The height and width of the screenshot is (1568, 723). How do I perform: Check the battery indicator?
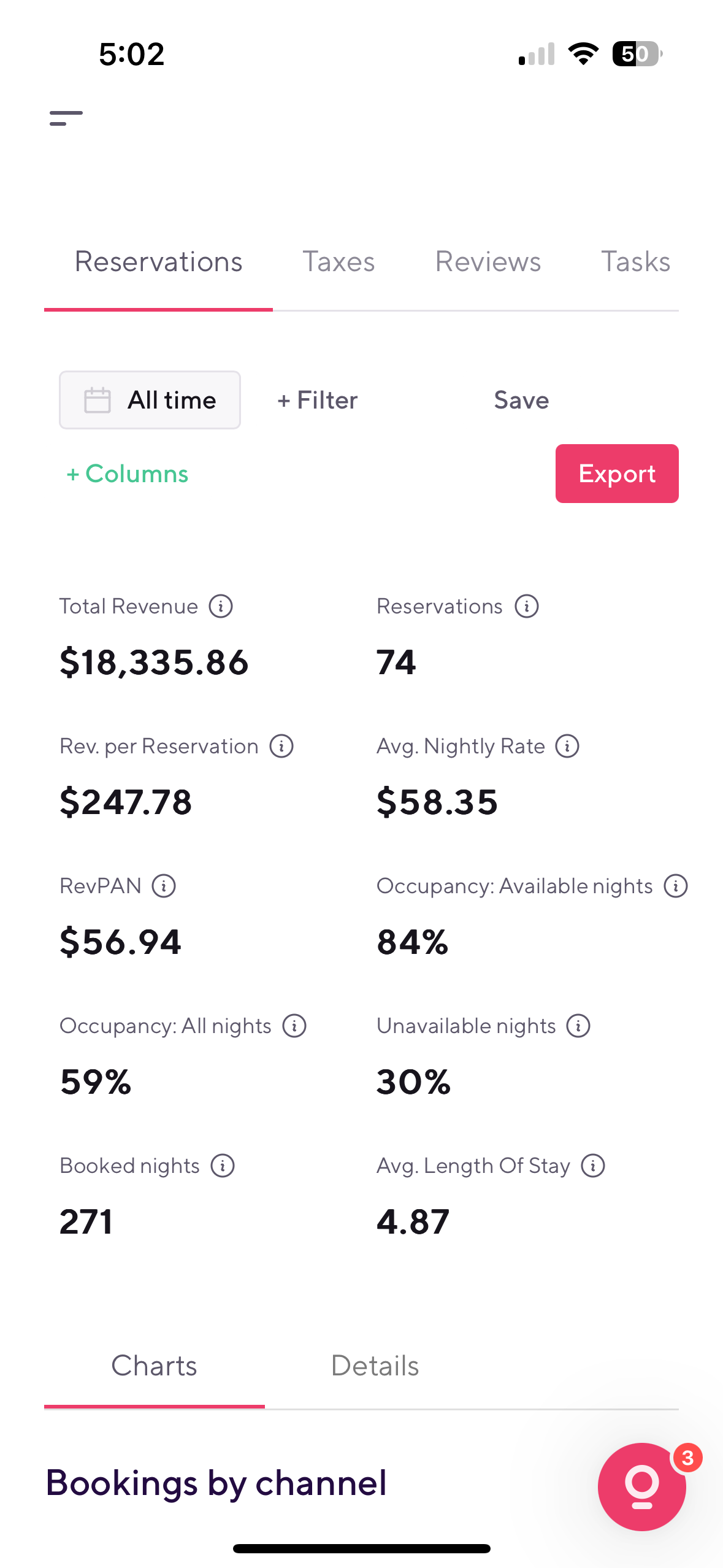point(637,54)
